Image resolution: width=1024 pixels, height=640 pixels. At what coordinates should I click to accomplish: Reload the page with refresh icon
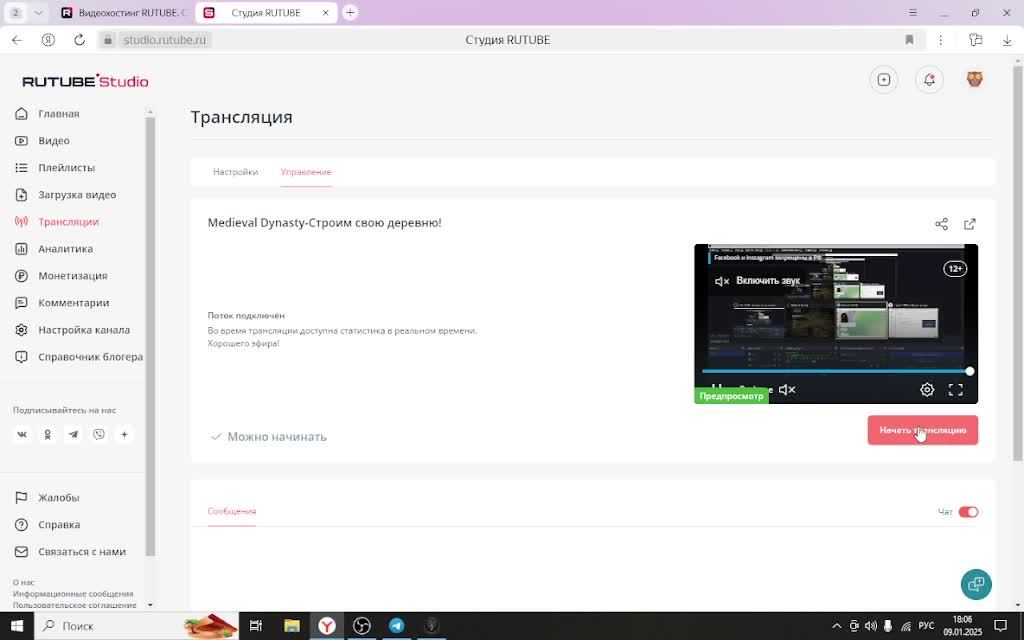79,40
